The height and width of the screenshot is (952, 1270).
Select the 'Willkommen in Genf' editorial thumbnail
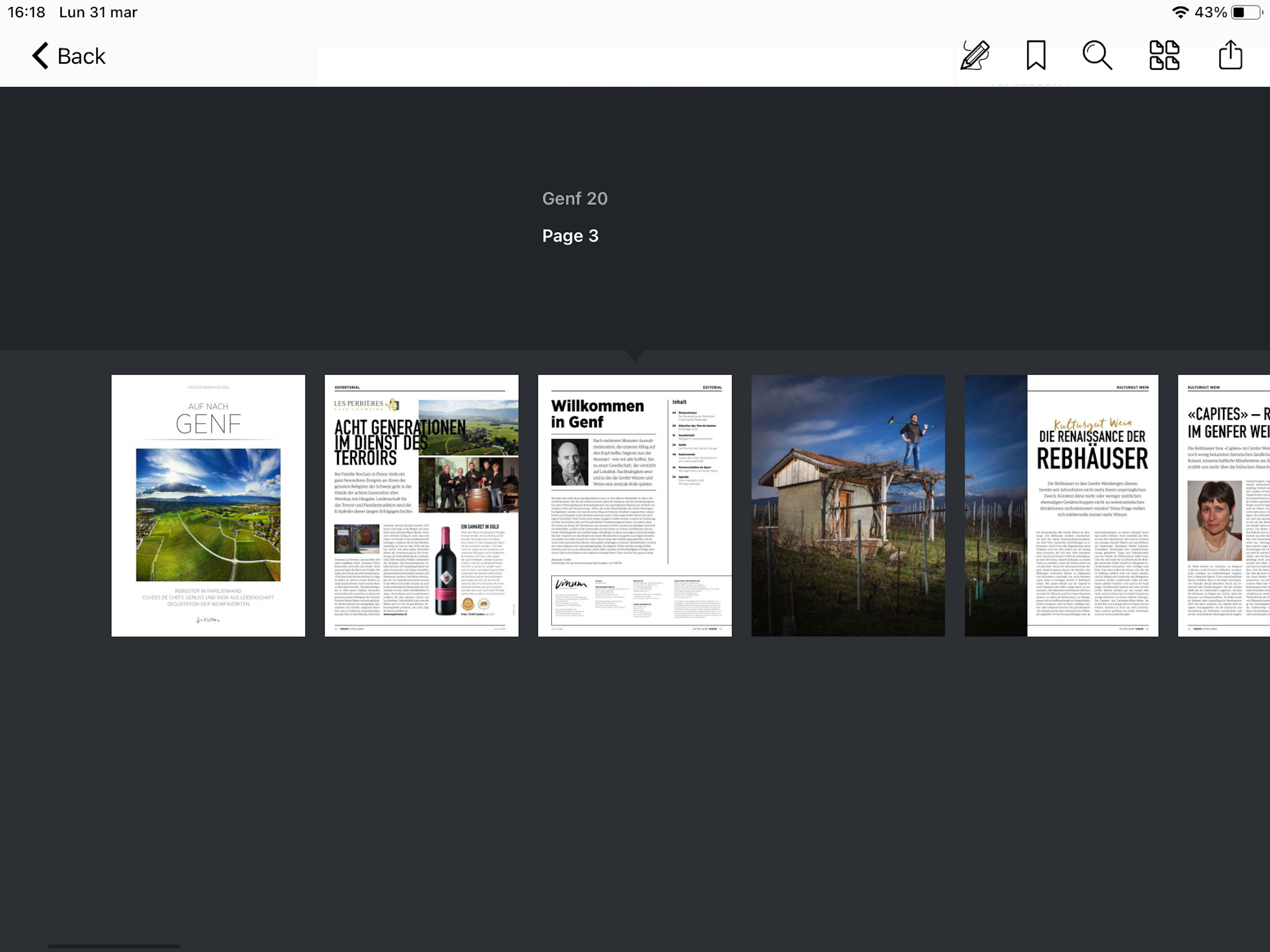point(635,506)
